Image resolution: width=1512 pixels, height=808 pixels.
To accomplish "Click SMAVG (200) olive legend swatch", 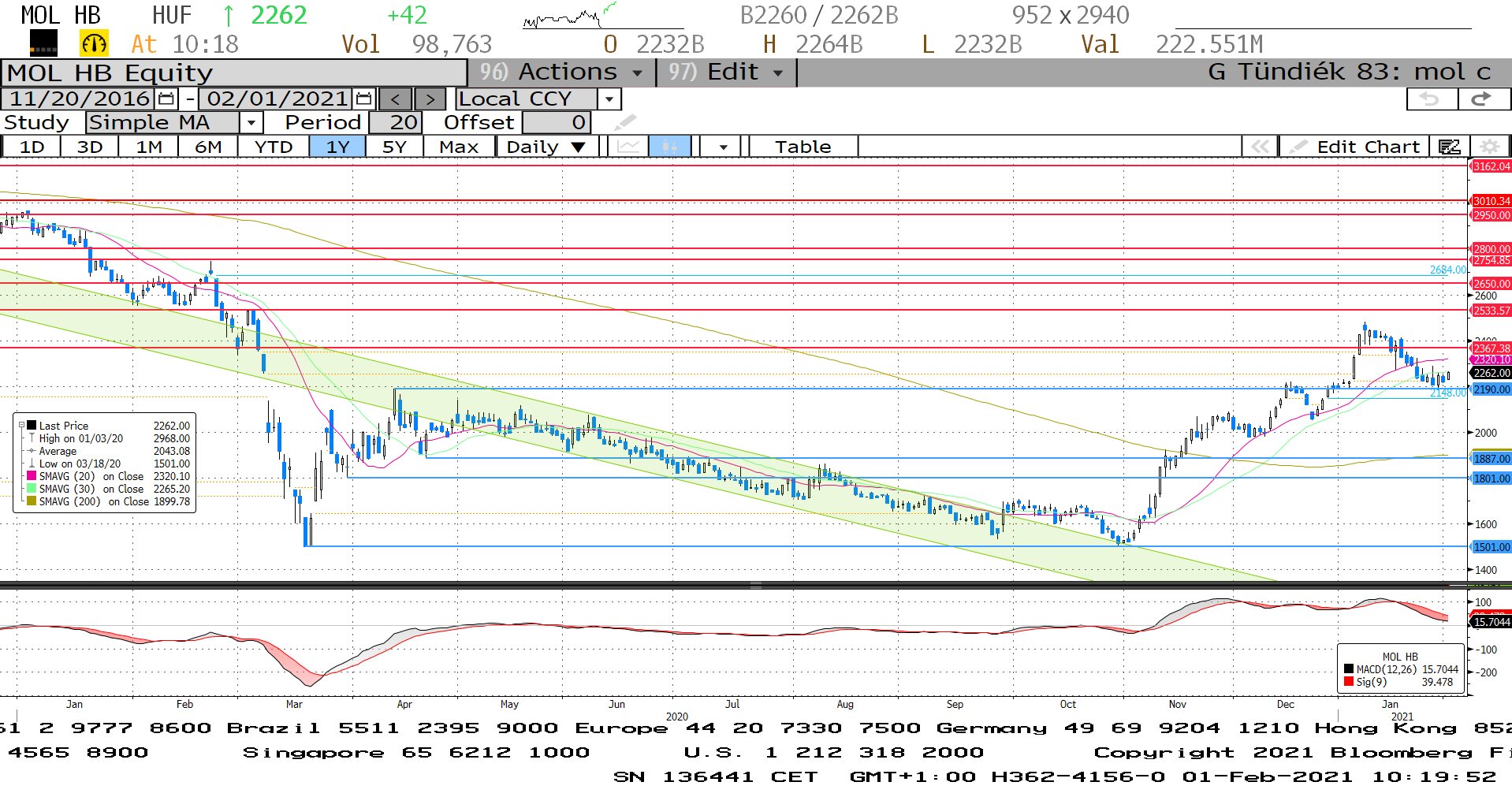I will click(x=32, y=501).
